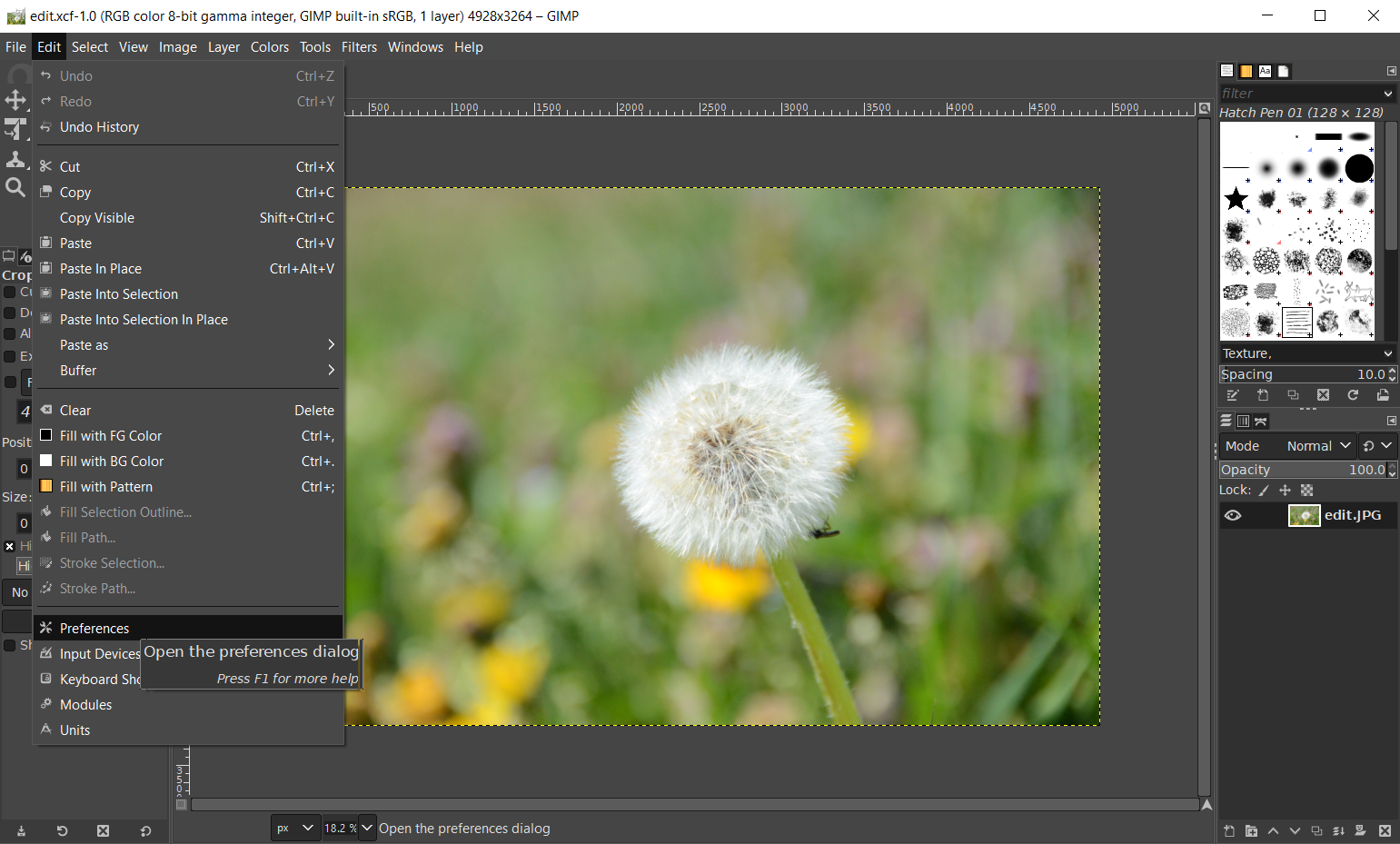
Task: Open the px units dropdown in status bar
Action: click(295, 828)
